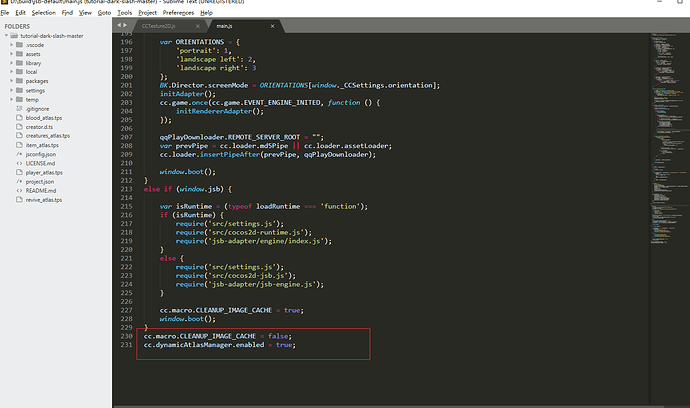Go to next tab using right arrow
690x408 pixels.
click(x=125, y=26)
